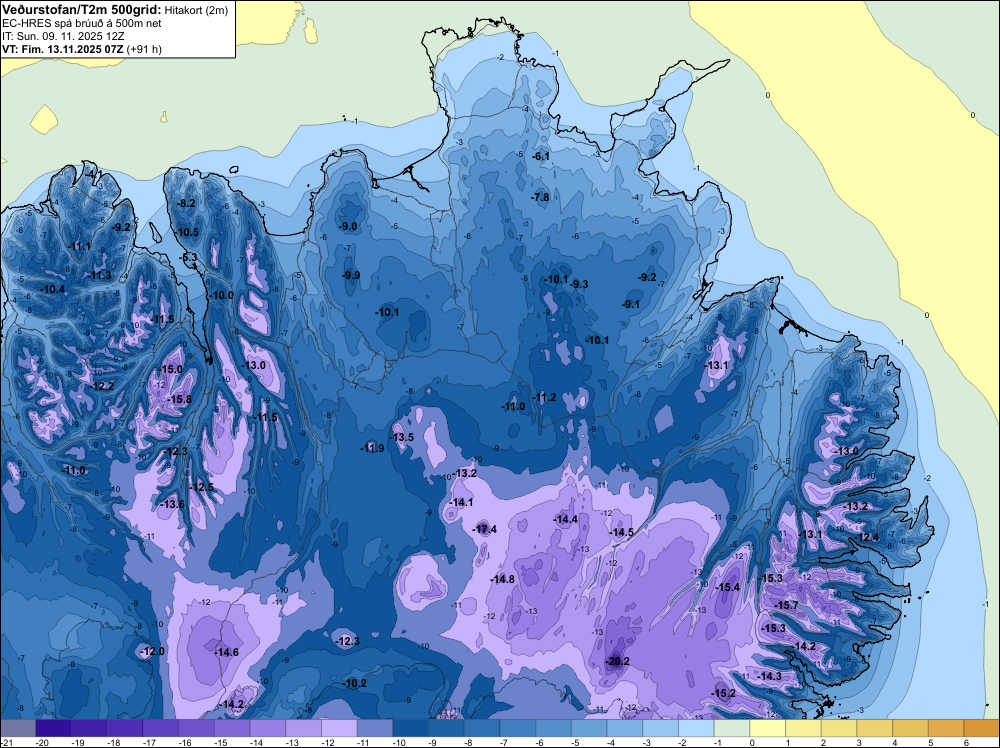Click the 'EC-HRES spá brúuð á 500m net' line
The width and height of the screenshot is (1000, 748).
82,23
